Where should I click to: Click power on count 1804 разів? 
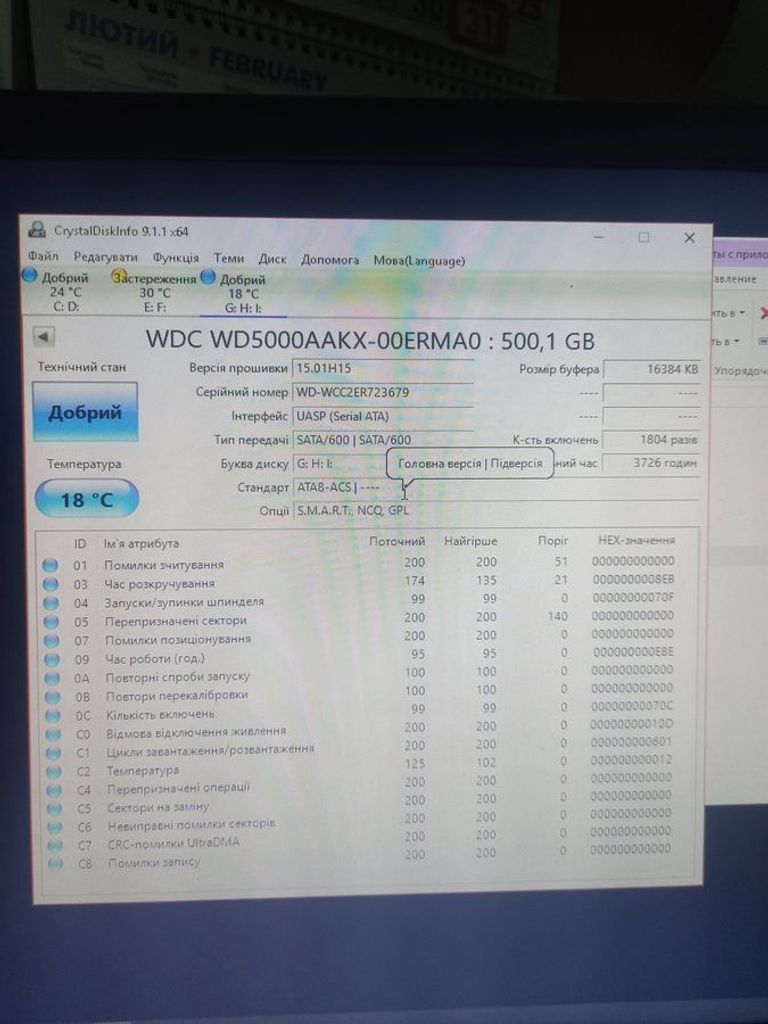[x=651, y=440]
